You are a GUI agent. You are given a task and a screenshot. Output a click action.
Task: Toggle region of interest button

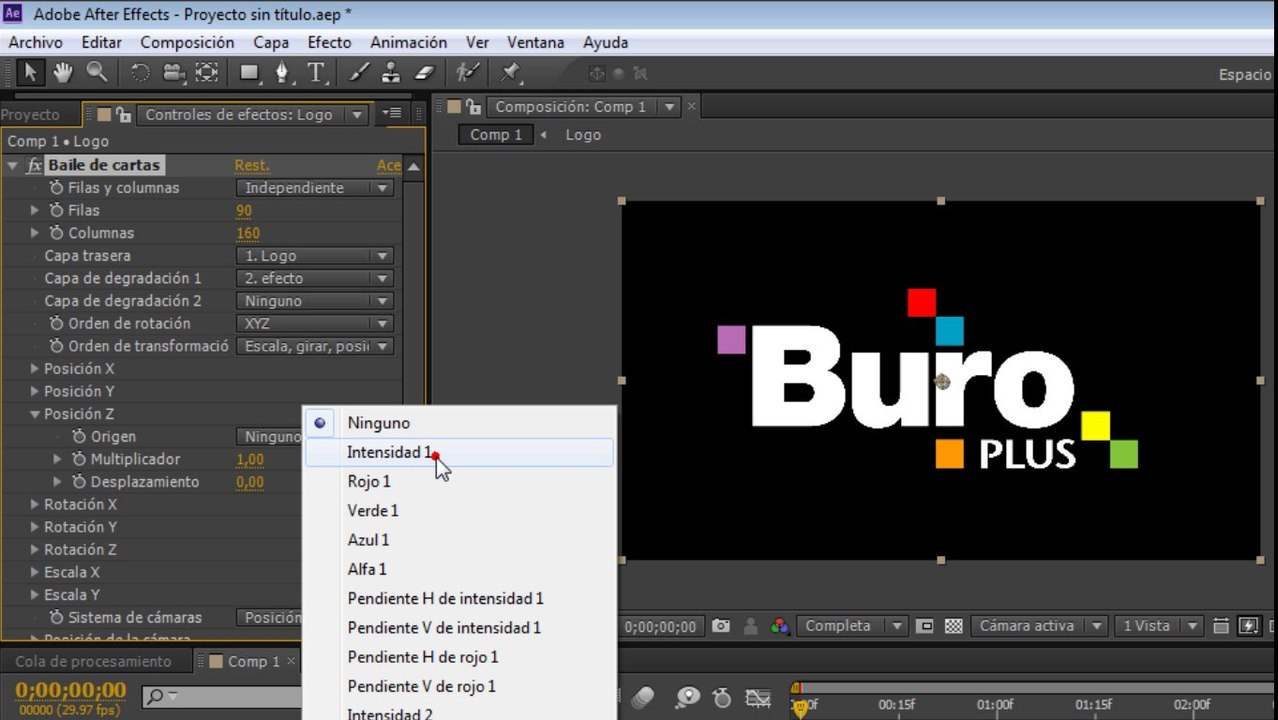[x=925, y=626]
